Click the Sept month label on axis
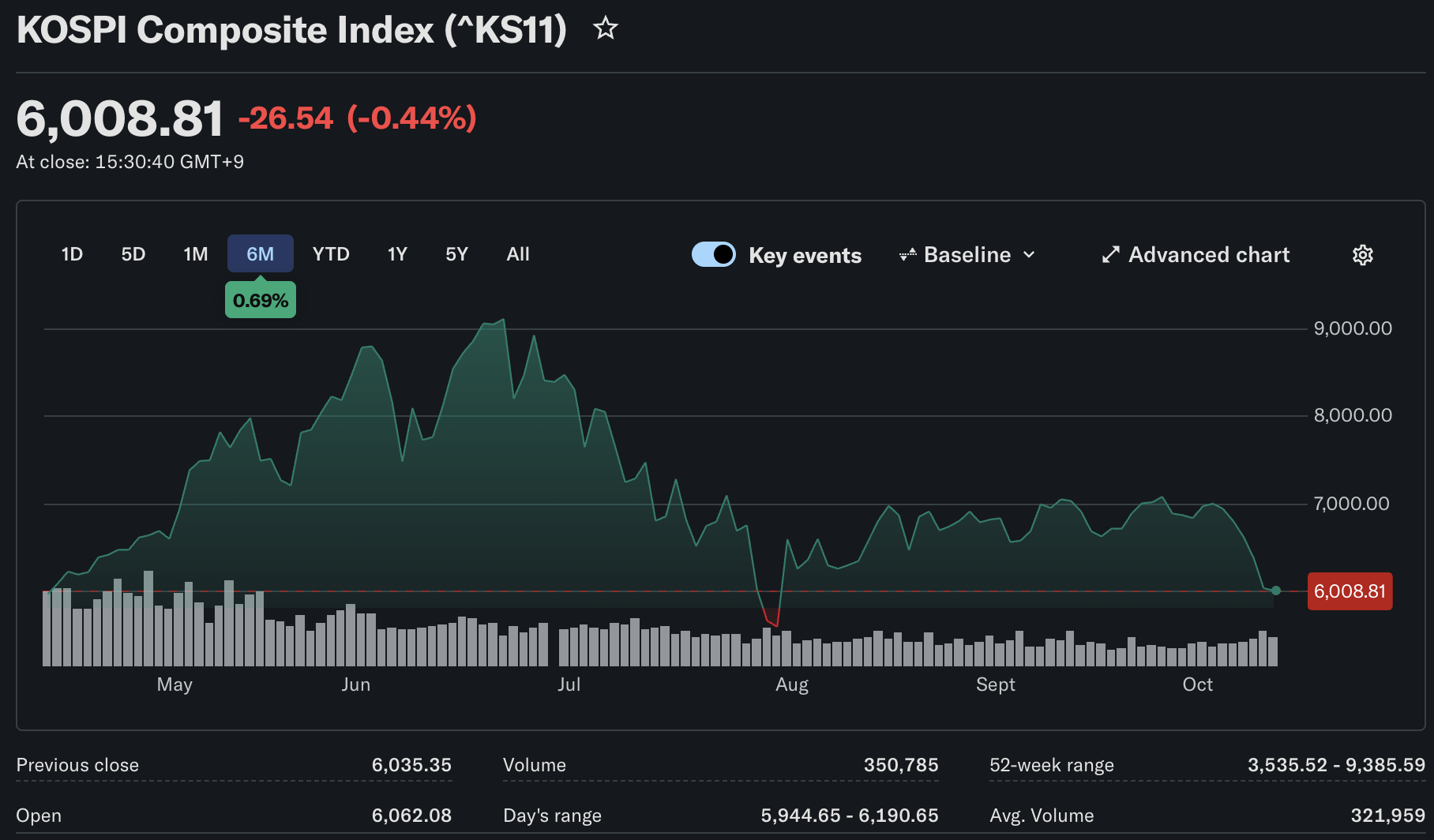 (x=996, y=684)
